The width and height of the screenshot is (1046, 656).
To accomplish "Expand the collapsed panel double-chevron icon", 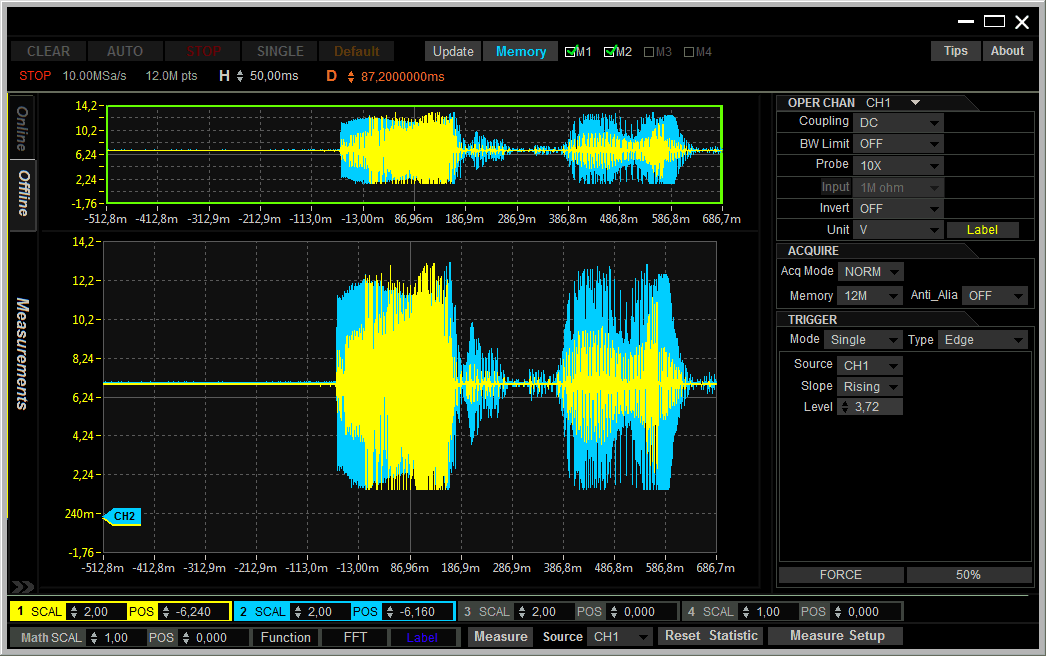I will [22, 587].
